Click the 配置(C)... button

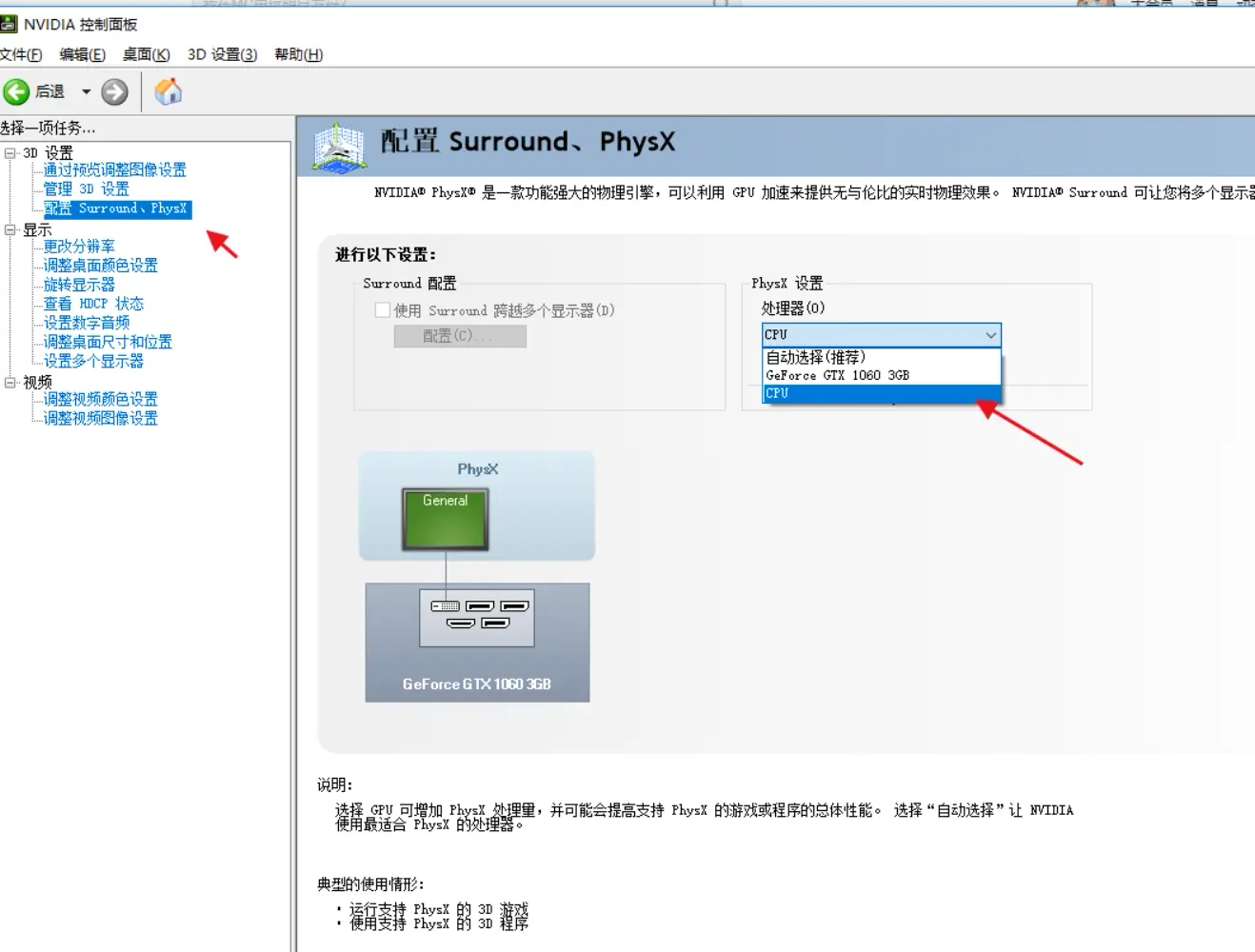[x=460, y=336]
